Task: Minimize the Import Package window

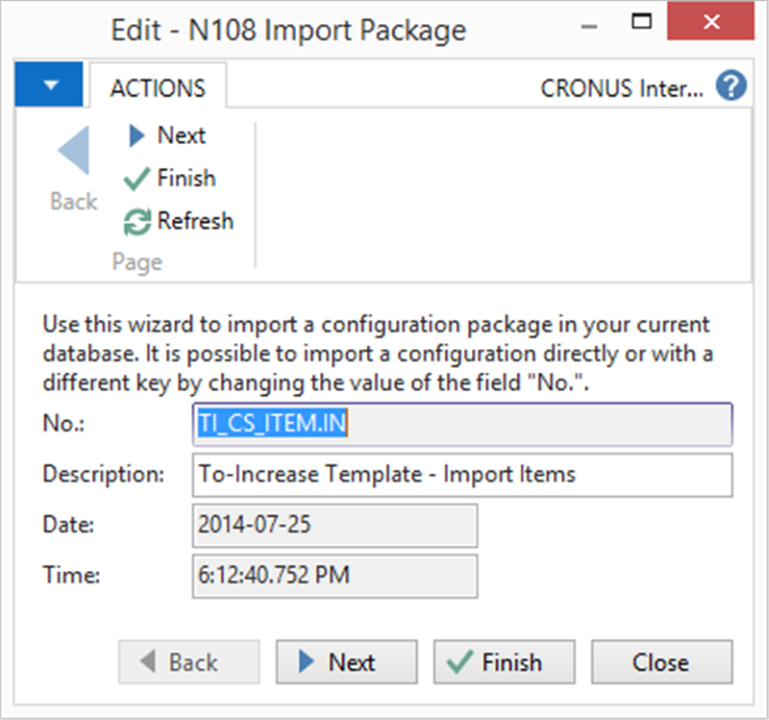Action: [x=589, y=26]
